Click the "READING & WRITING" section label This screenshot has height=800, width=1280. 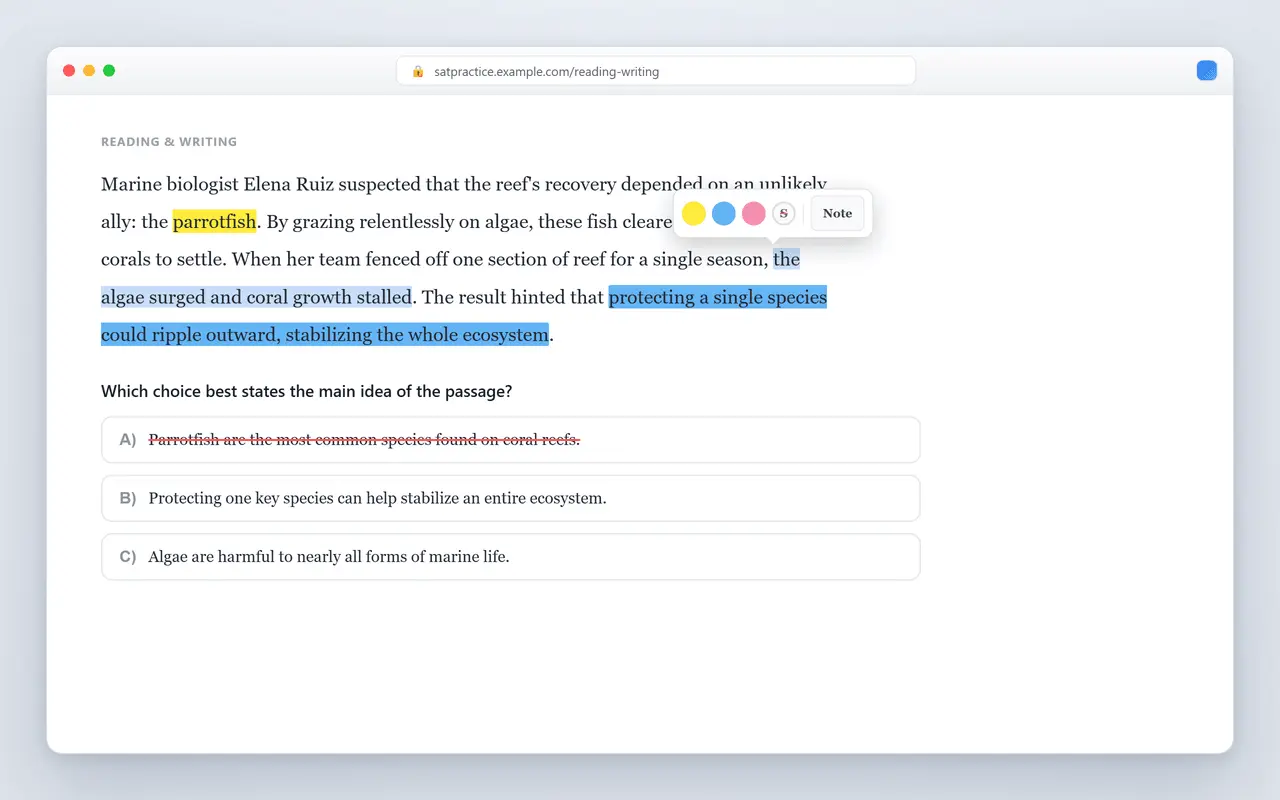[x=169, y=142]
